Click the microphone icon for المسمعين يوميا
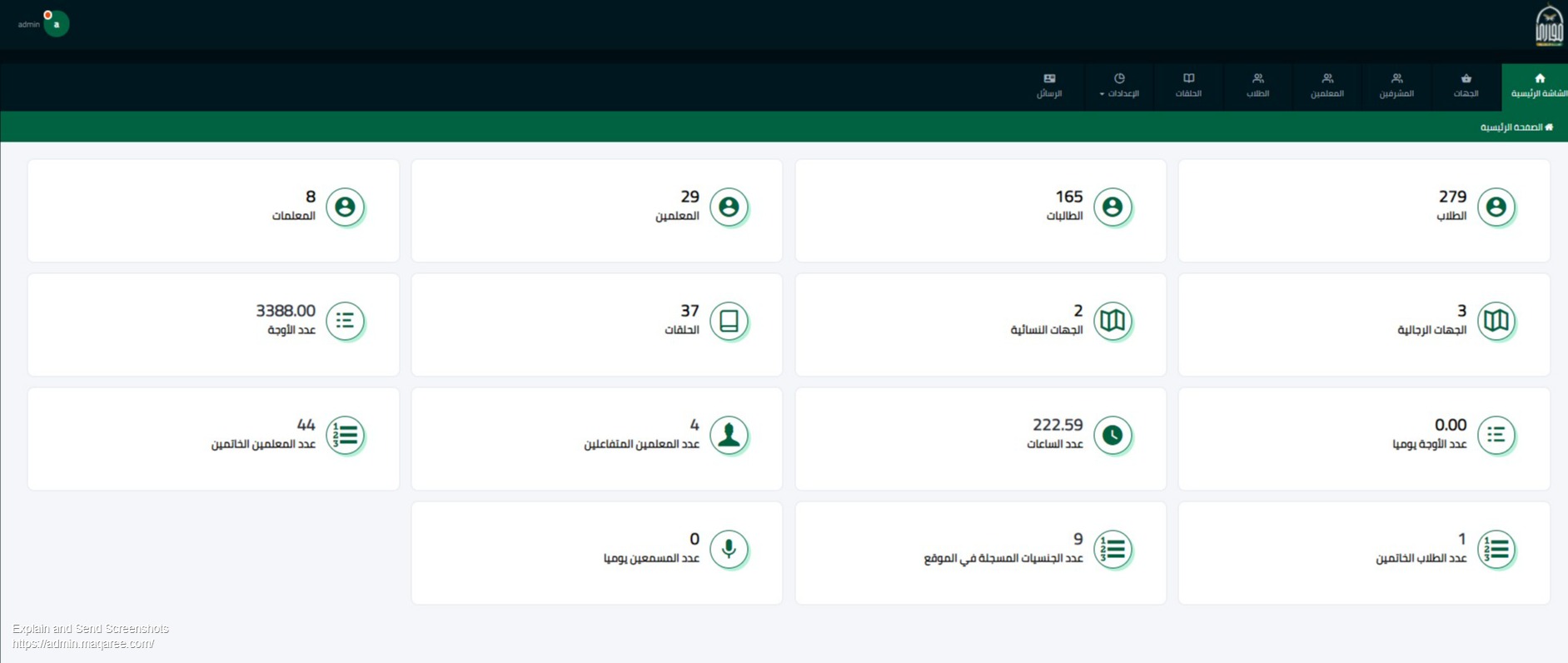 (729, 549)
